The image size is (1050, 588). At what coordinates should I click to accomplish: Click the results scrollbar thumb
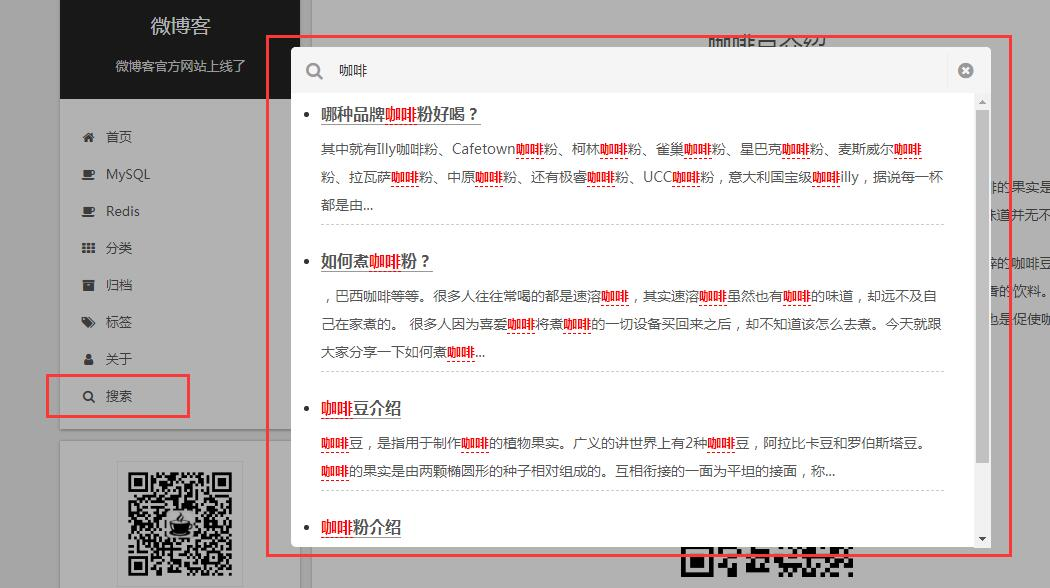pyautogui.click(x=982, y=286)
